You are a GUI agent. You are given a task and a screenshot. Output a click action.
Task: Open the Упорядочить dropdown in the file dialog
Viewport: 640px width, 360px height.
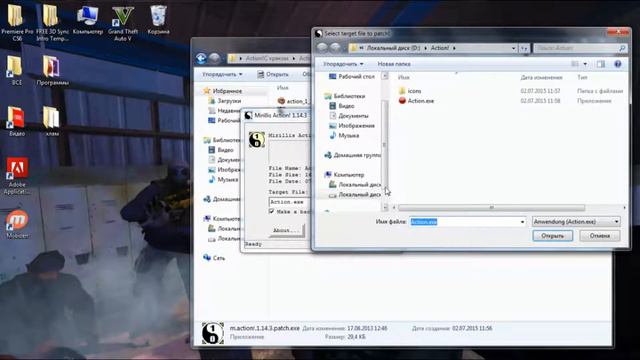(343, 64)
